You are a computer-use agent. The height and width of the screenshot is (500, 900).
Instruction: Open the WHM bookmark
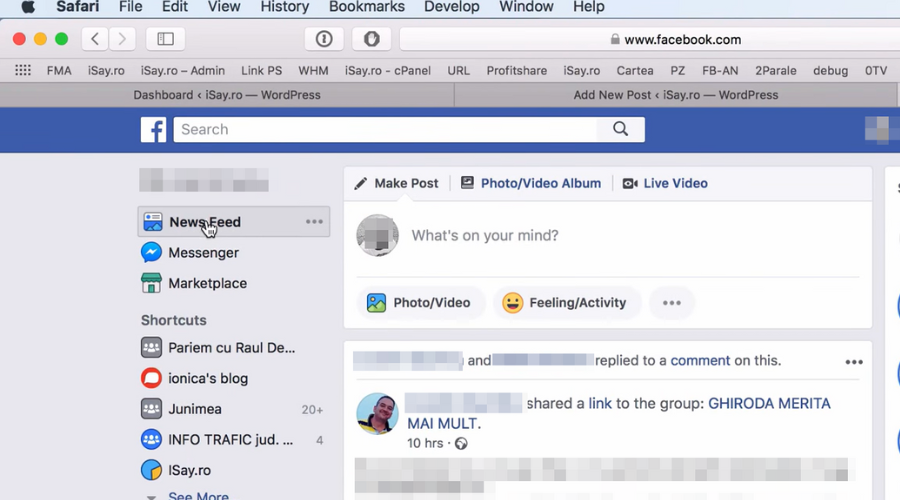tap(313, 71)
